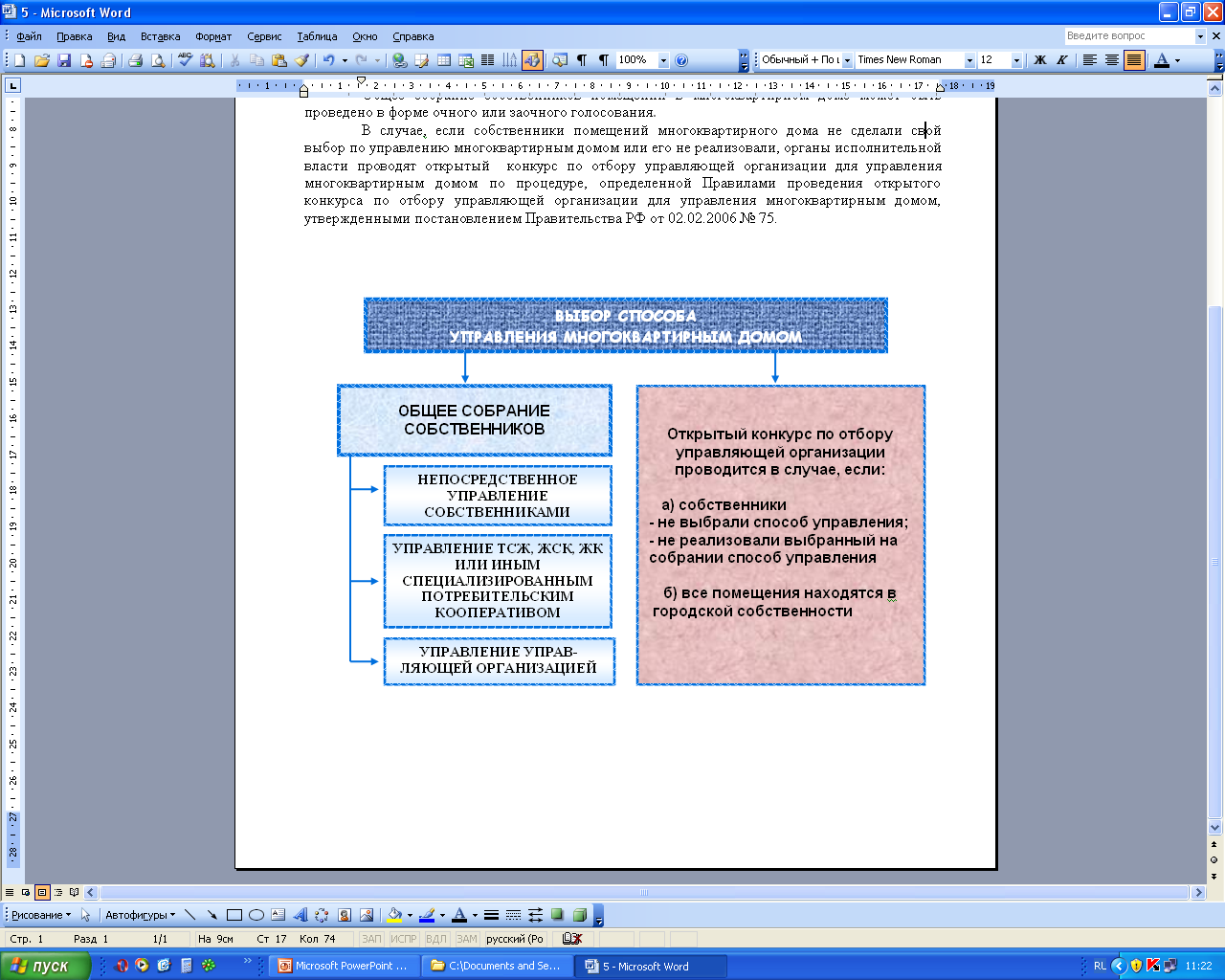Open Print Preview with the magnifier icon
The height and width of the screenshot is (980, 1225).
[x=157, y=59]
